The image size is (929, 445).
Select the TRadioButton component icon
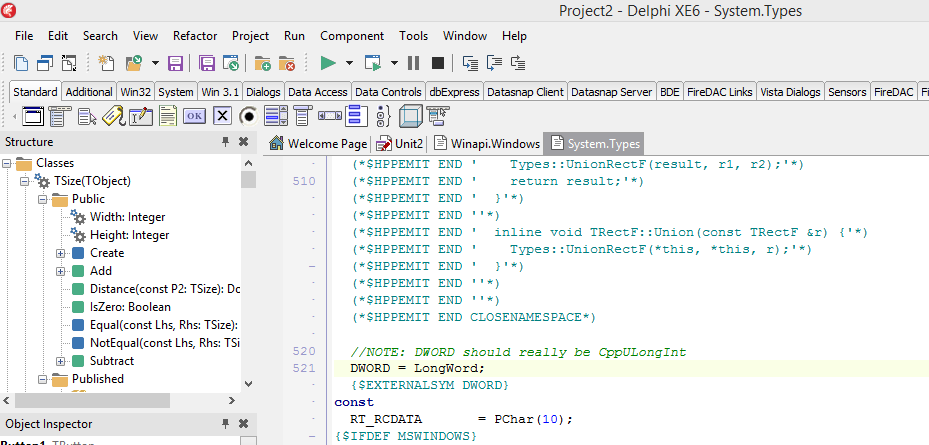click(x=249, y=116)
